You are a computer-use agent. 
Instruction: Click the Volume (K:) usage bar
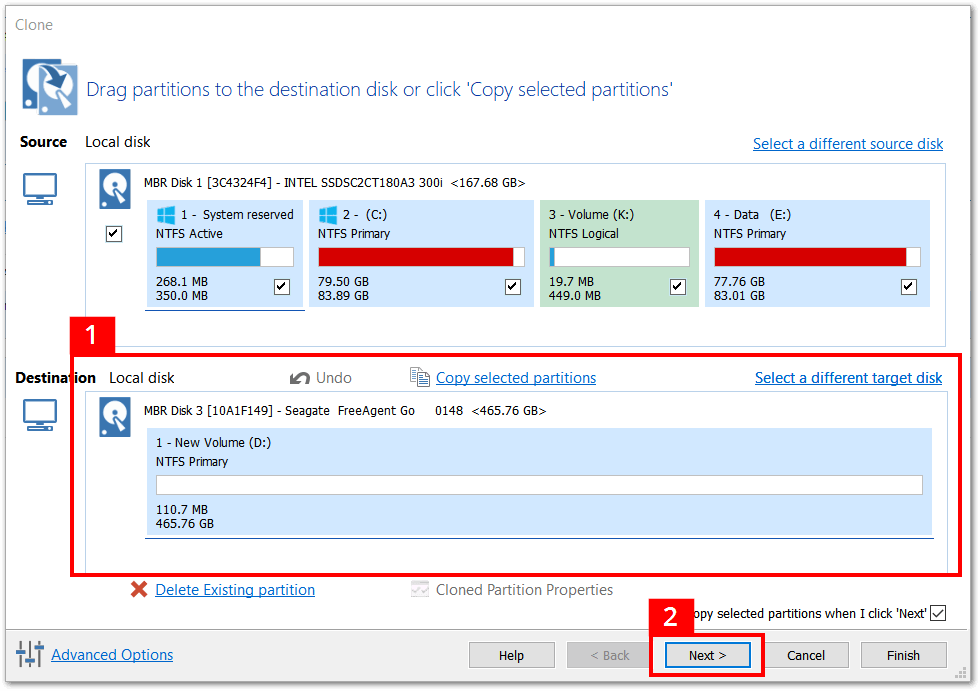pos(619,257)
